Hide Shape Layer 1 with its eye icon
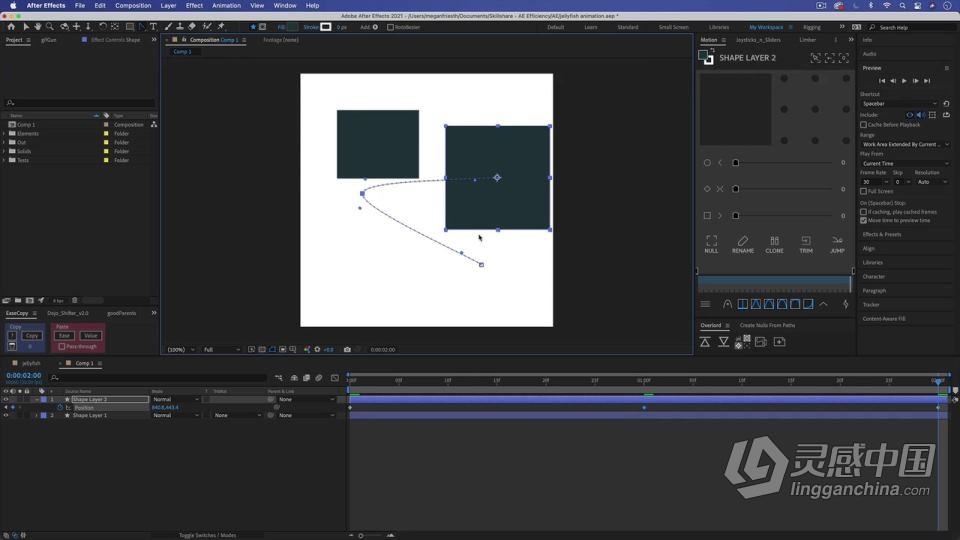Viewport: 960px width, 540px height. point(6,415)
